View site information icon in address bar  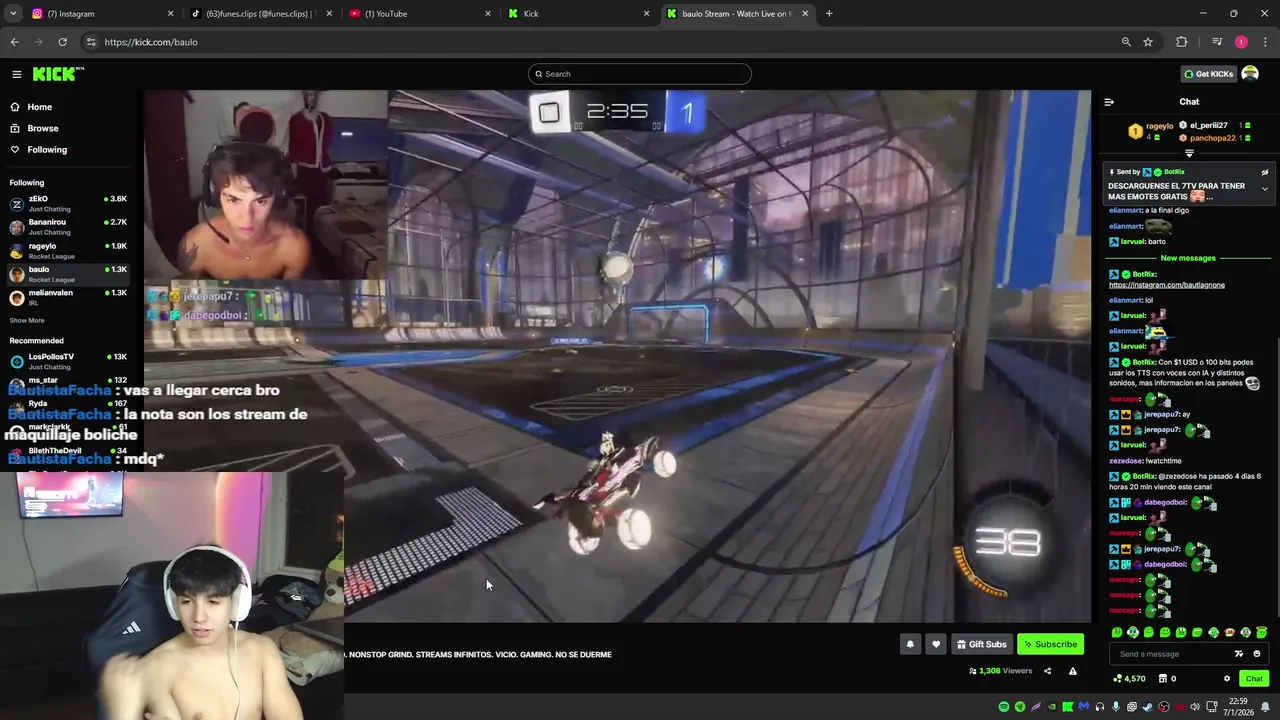point(91,42)
